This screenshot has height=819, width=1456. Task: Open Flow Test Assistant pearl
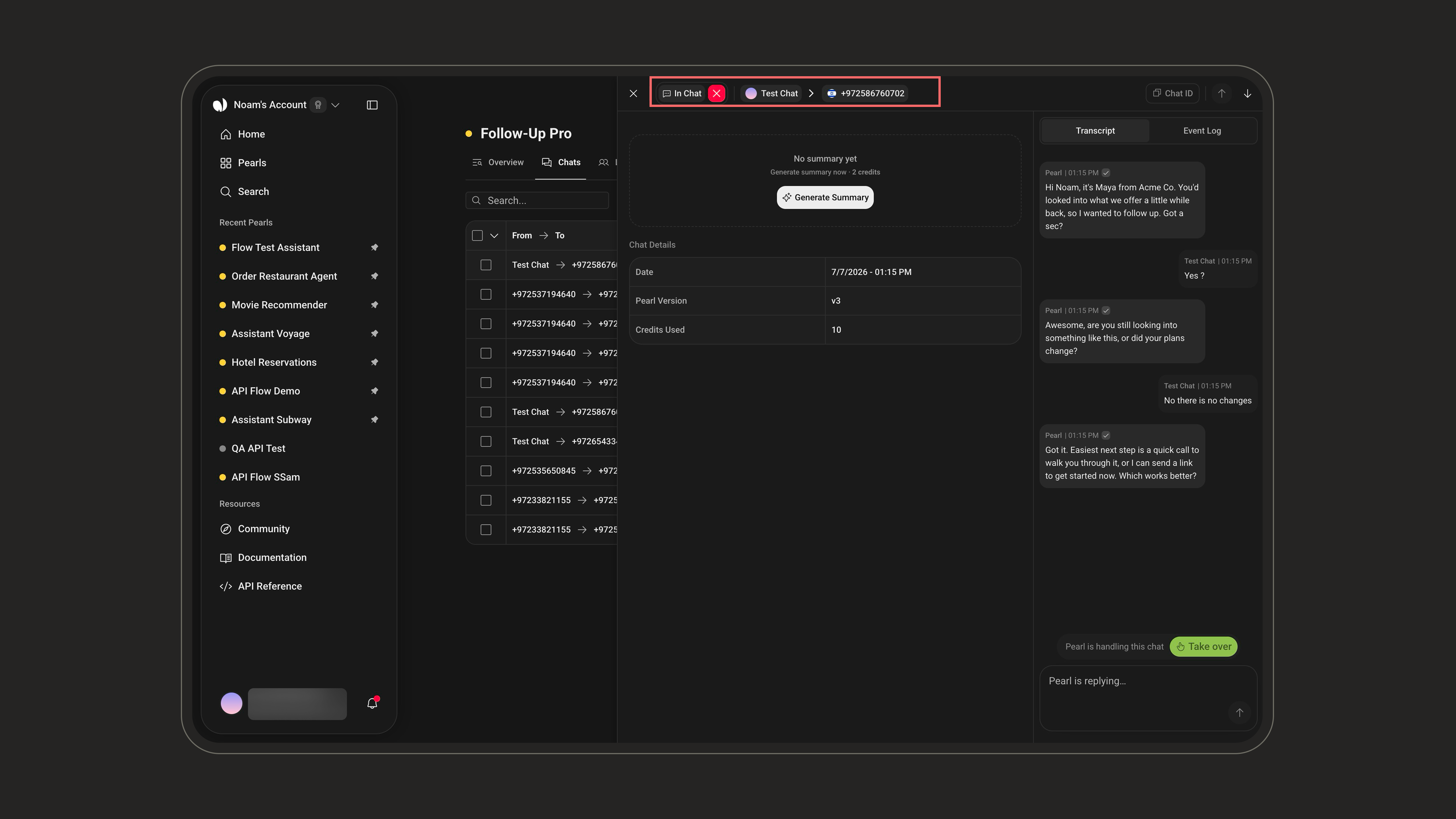pos(275,248)
